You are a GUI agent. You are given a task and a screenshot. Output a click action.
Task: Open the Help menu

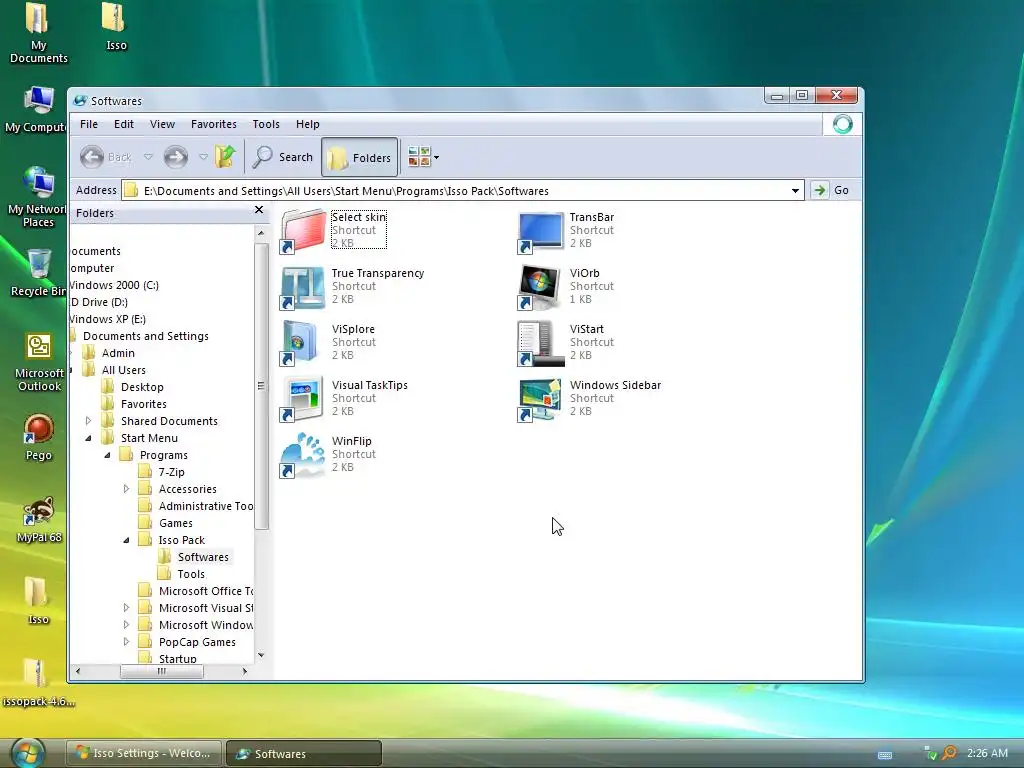pyautogui.click(x=308, y=124)
